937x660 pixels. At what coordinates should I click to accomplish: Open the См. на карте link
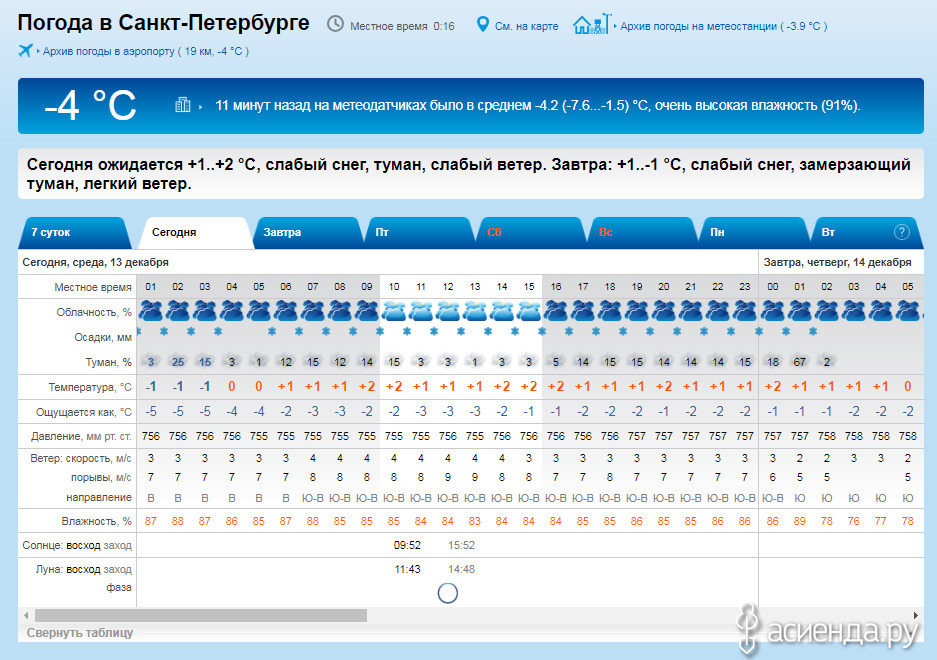(526, 26)
